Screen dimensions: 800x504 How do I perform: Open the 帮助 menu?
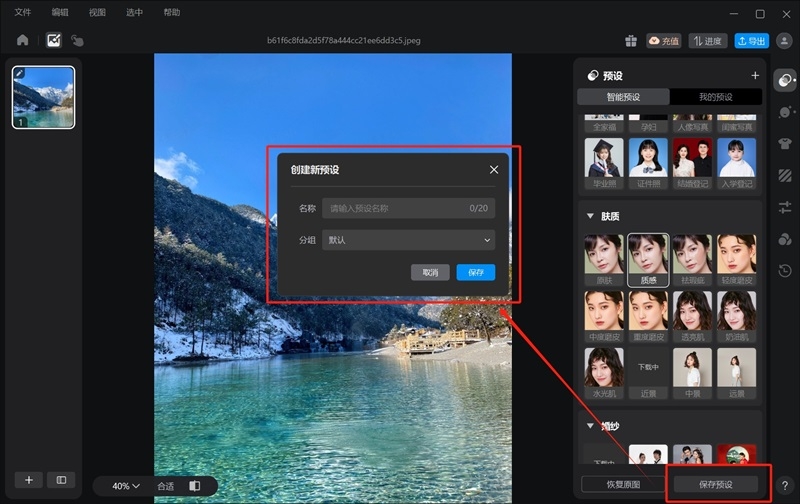[x=171, y=12]
